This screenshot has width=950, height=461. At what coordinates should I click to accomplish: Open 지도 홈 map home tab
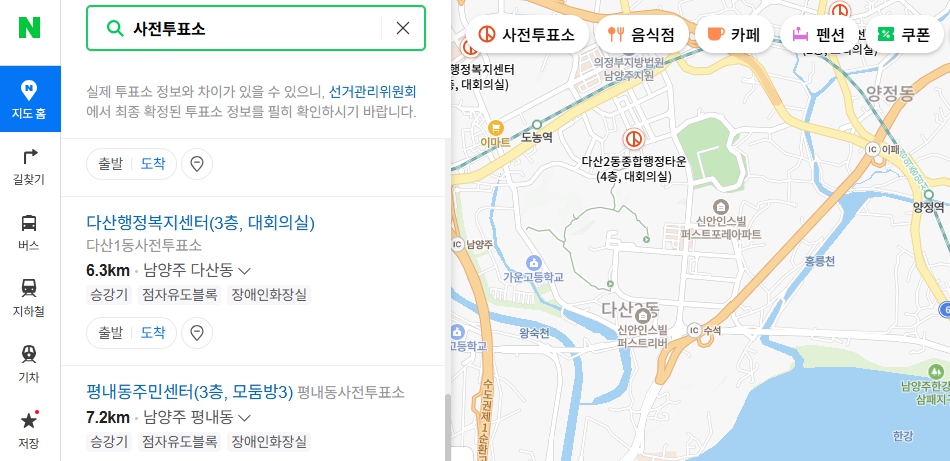pyautogui.click(x=30, y=99)
